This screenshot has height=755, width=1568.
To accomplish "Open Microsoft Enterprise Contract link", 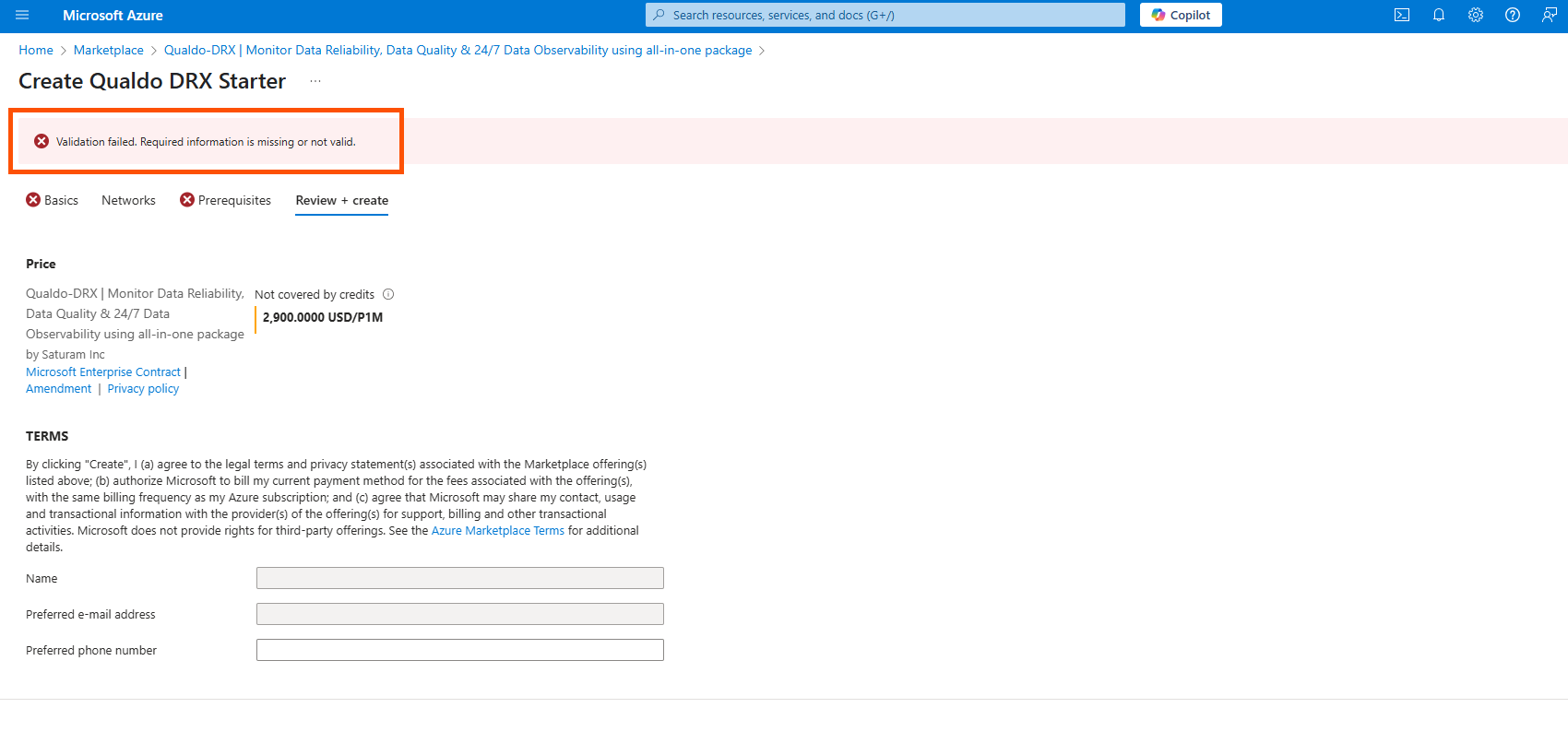I will [103, 372].
